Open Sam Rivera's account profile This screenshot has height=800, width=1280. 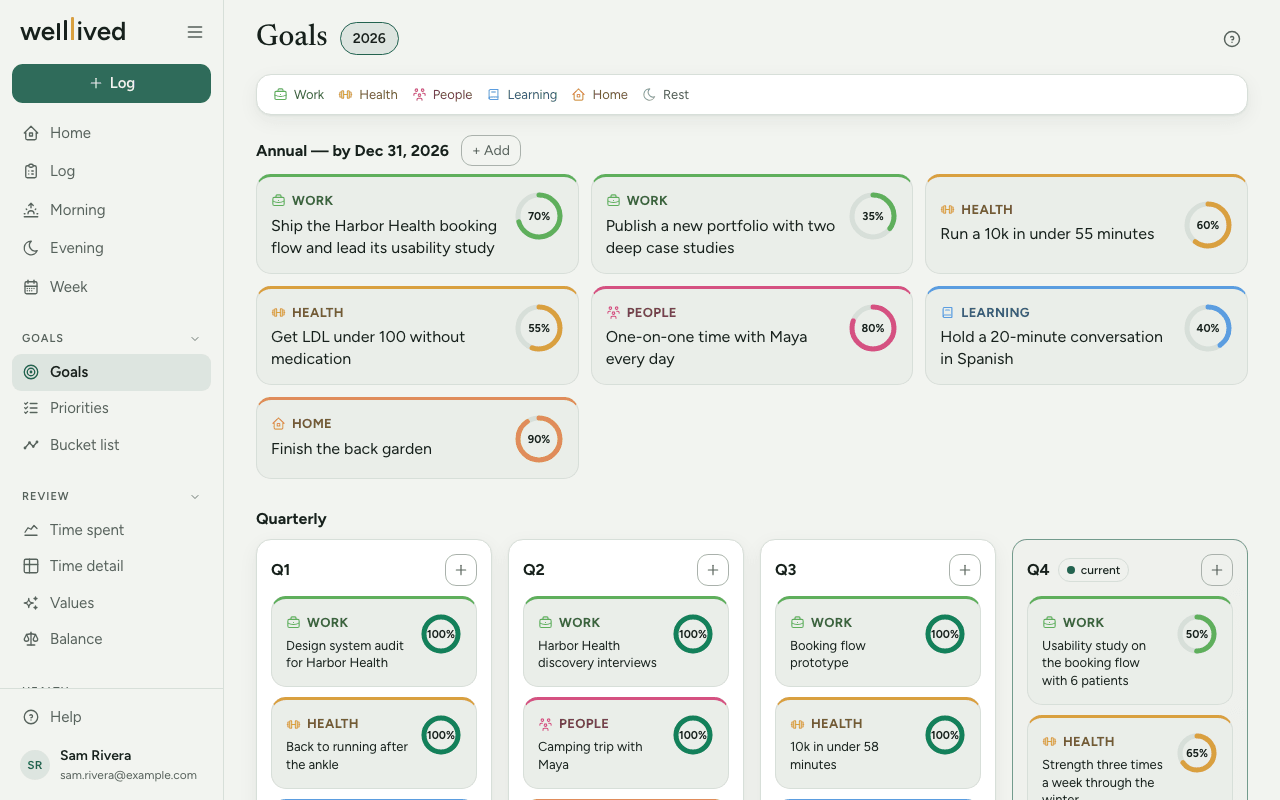click(x=111, y=765)
